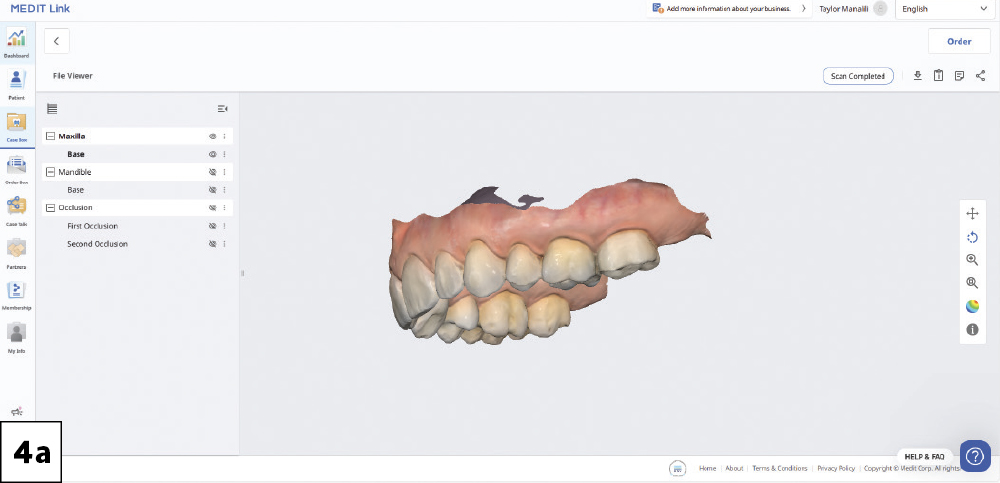This screenshot has height=483, width=1000.
Task: Show the First Occlusion scan
Action: pos(212,226)
